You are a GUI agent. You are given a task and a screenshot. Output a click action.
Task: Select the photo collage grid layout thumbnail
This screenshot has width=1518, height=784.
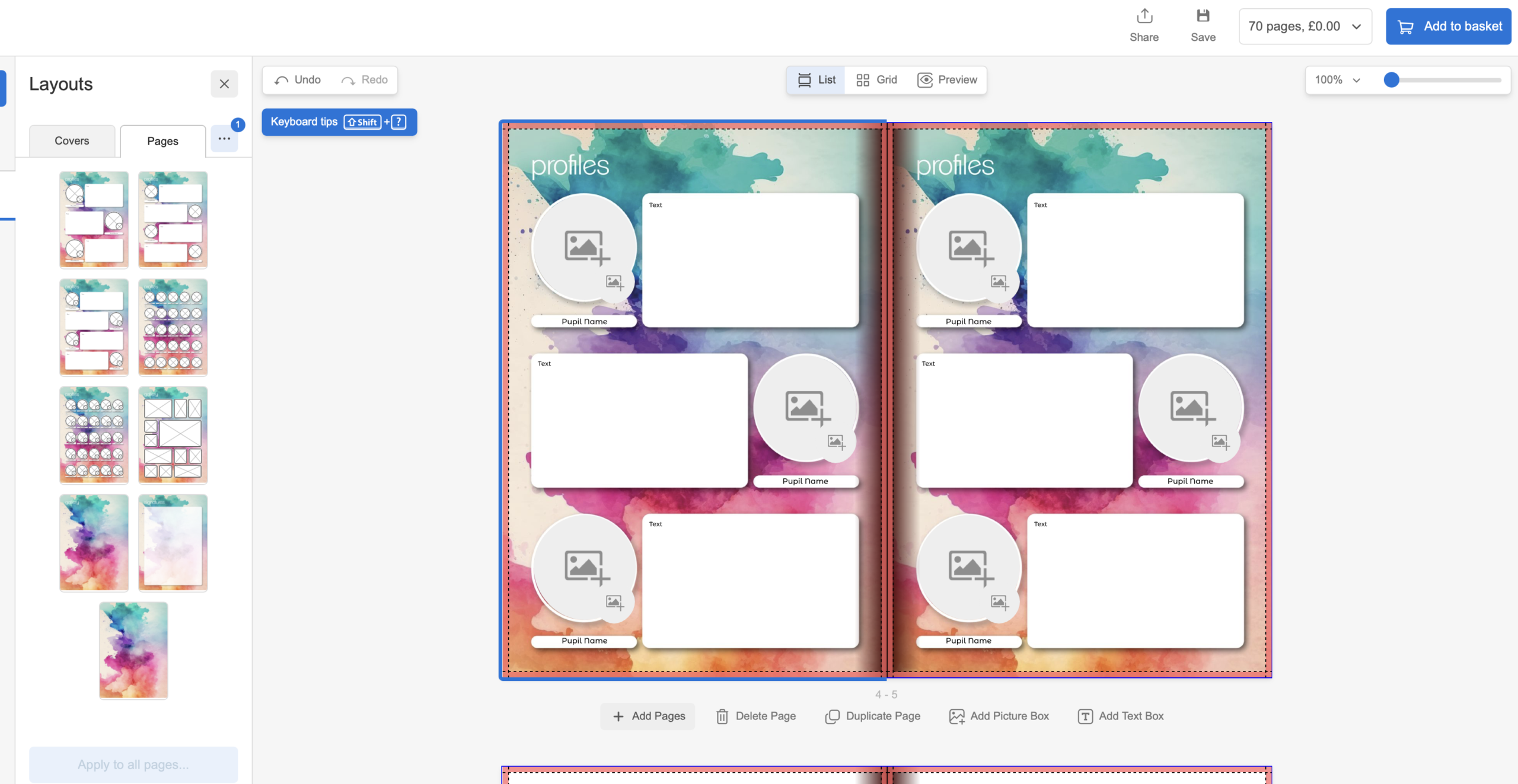tap(173, 435)
